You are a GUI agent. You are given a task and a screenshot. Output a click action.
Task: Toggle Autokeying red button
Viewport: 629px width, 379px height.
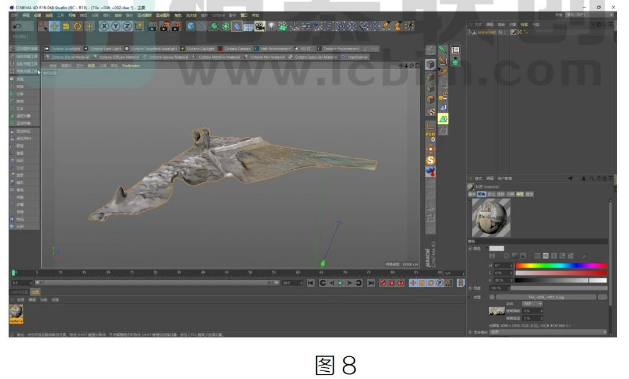392,283
